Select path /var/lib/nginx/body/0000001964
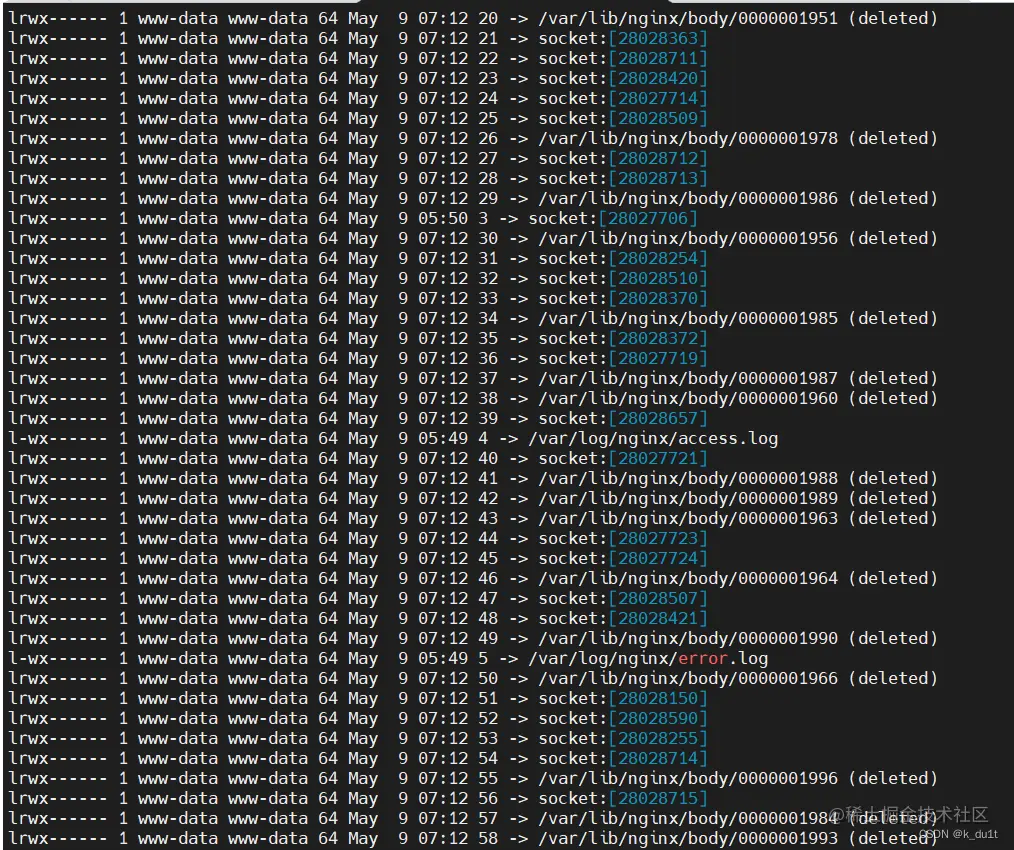Image resolution: width=1014 pixels, height=850 pixels. [688, 580]
